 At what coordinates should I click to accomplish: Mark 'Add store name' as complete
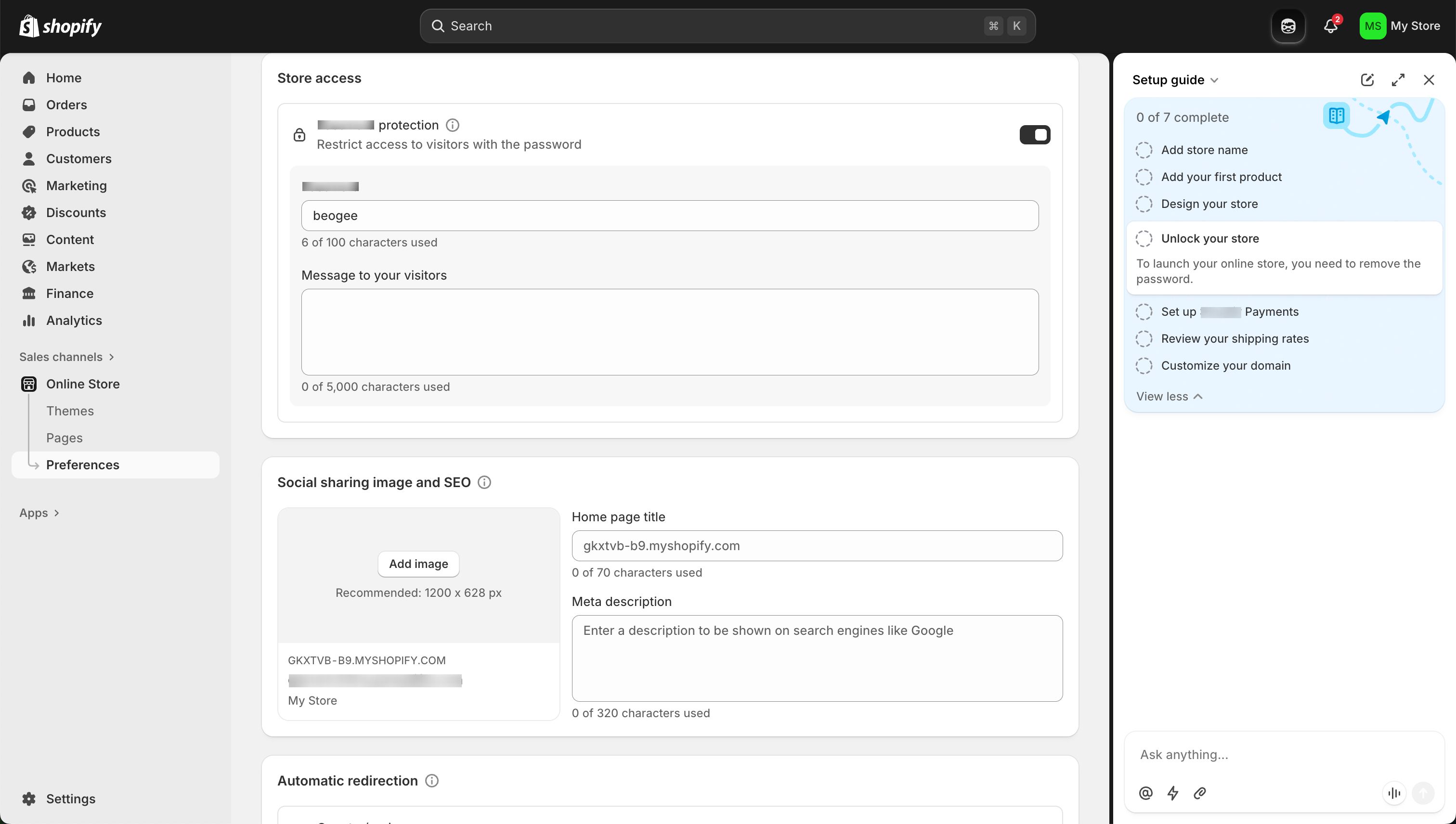click(1144, 149)
